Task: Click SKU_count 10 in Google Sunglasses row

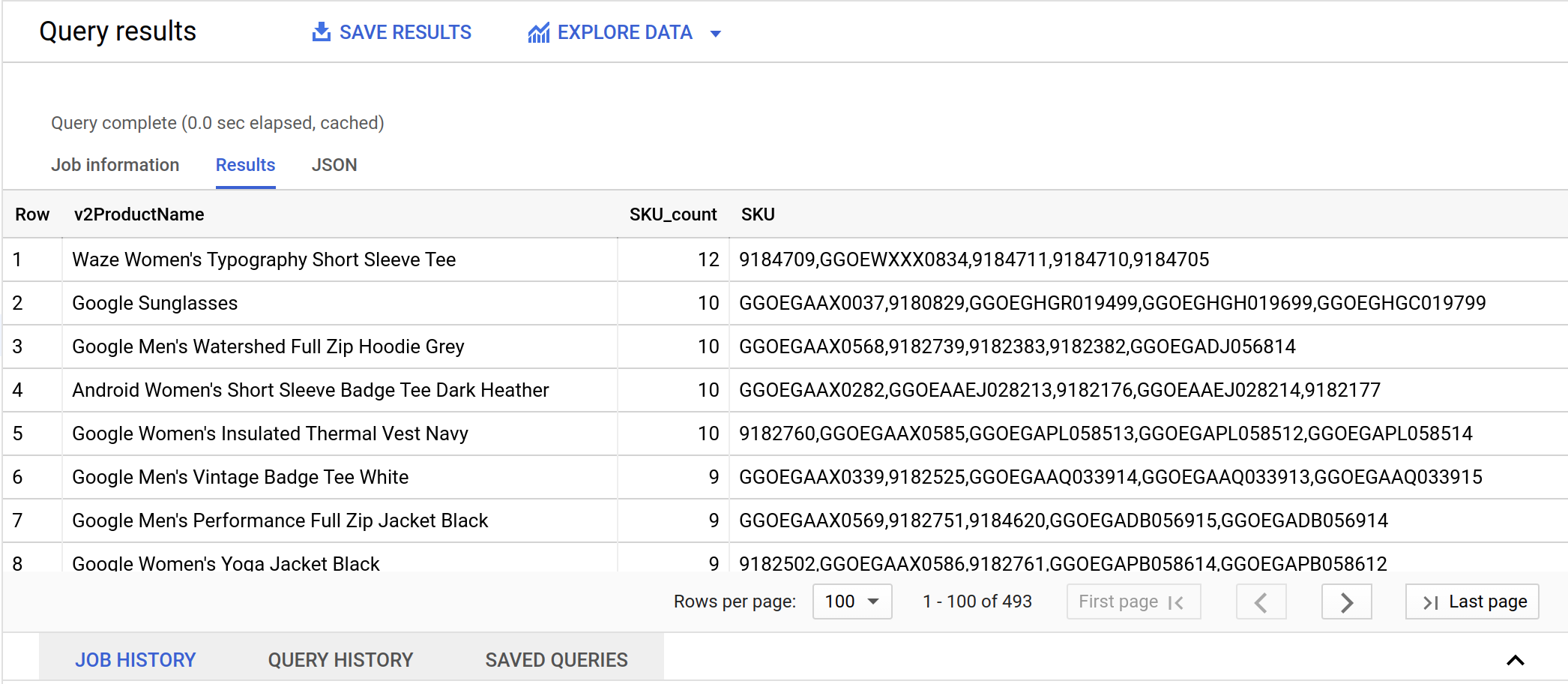Action: (708, 303)
